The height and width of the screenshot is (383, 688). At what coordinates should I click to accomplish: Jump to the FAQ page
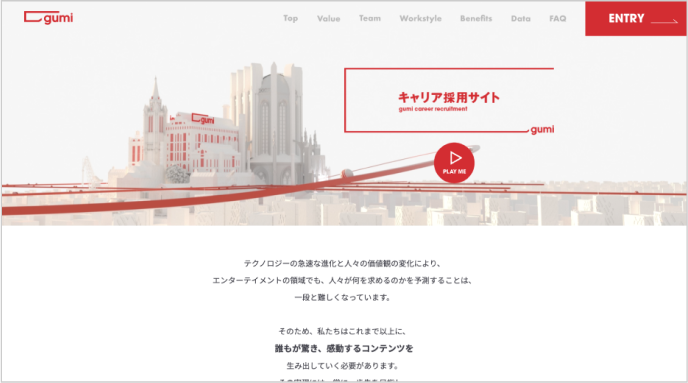558,18
